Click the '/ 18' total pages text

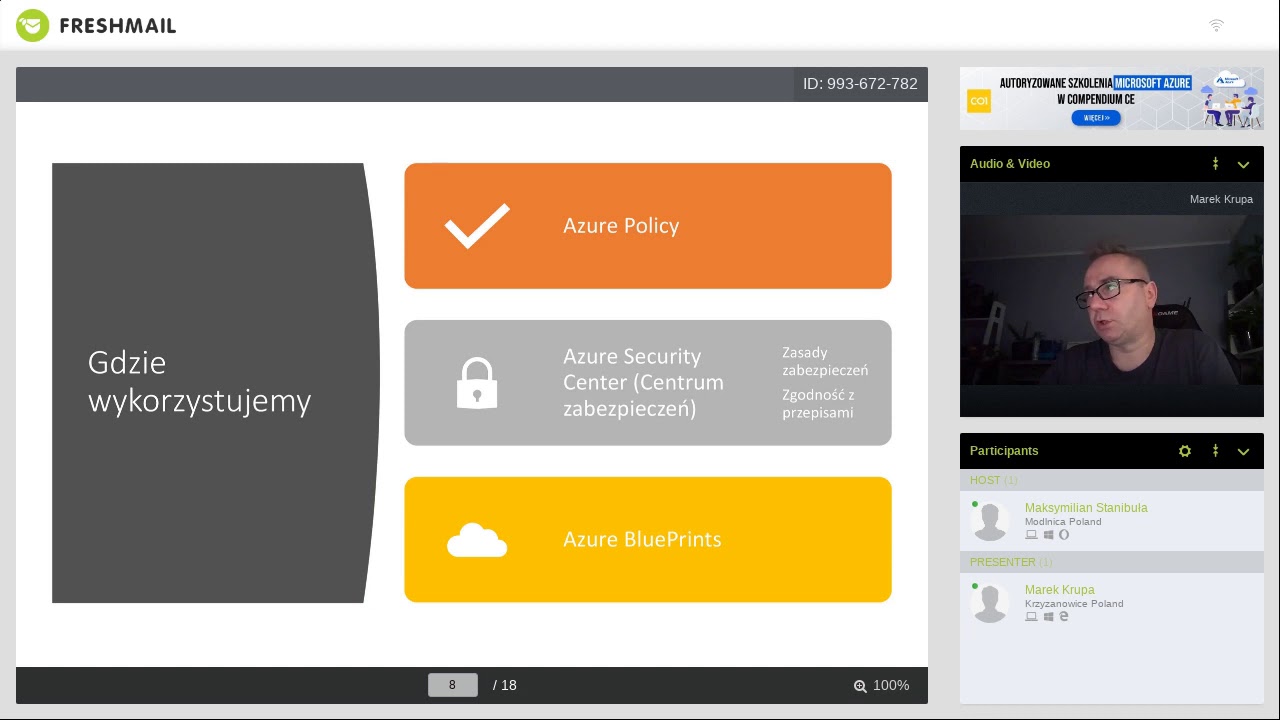[505, 685]
